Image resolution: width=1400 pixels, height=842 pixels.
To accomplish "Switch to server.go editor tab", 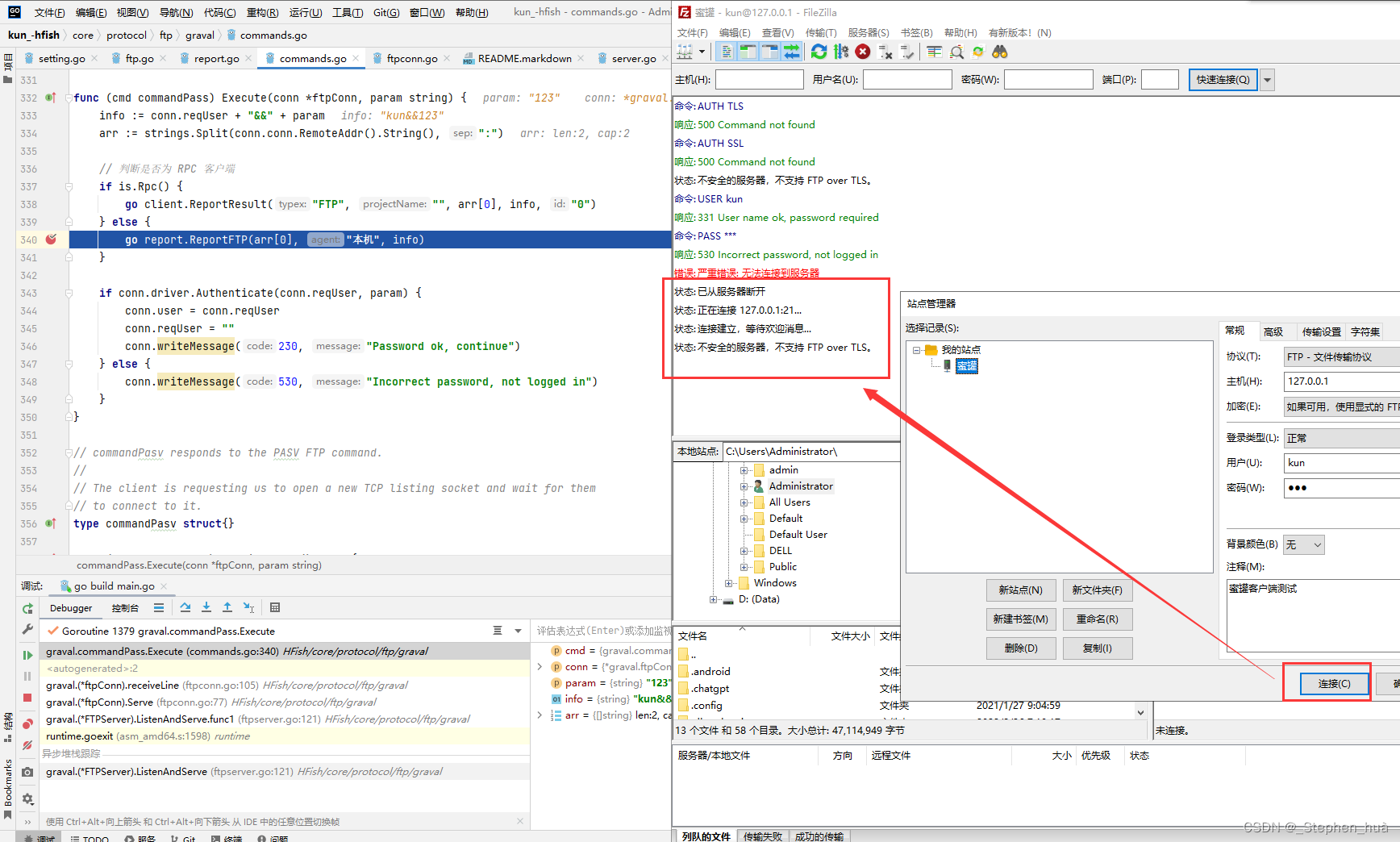I will click(633, 58).
